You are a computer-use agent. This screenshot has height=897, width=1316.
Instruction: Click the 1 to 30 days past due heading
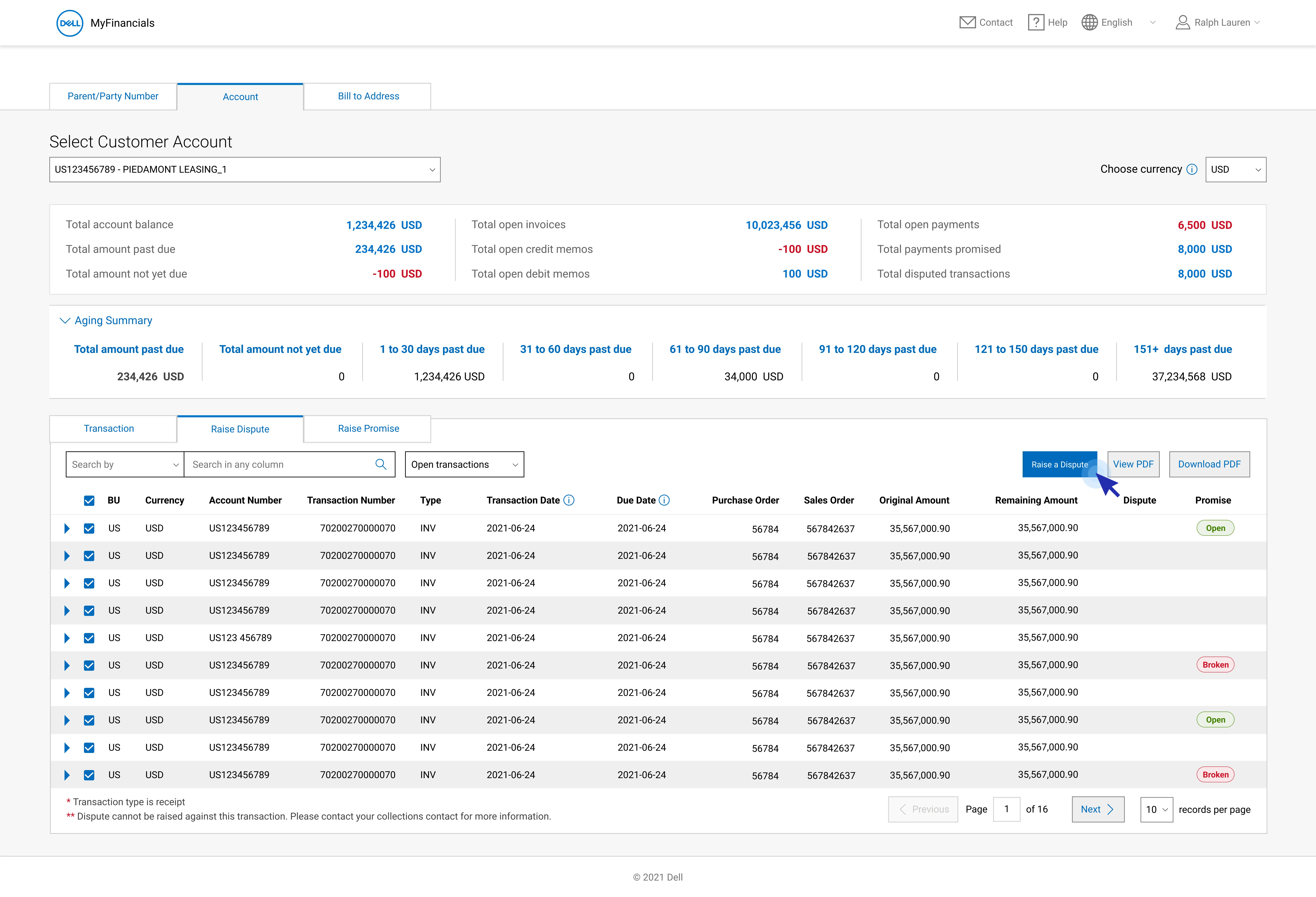click(432, 349)
